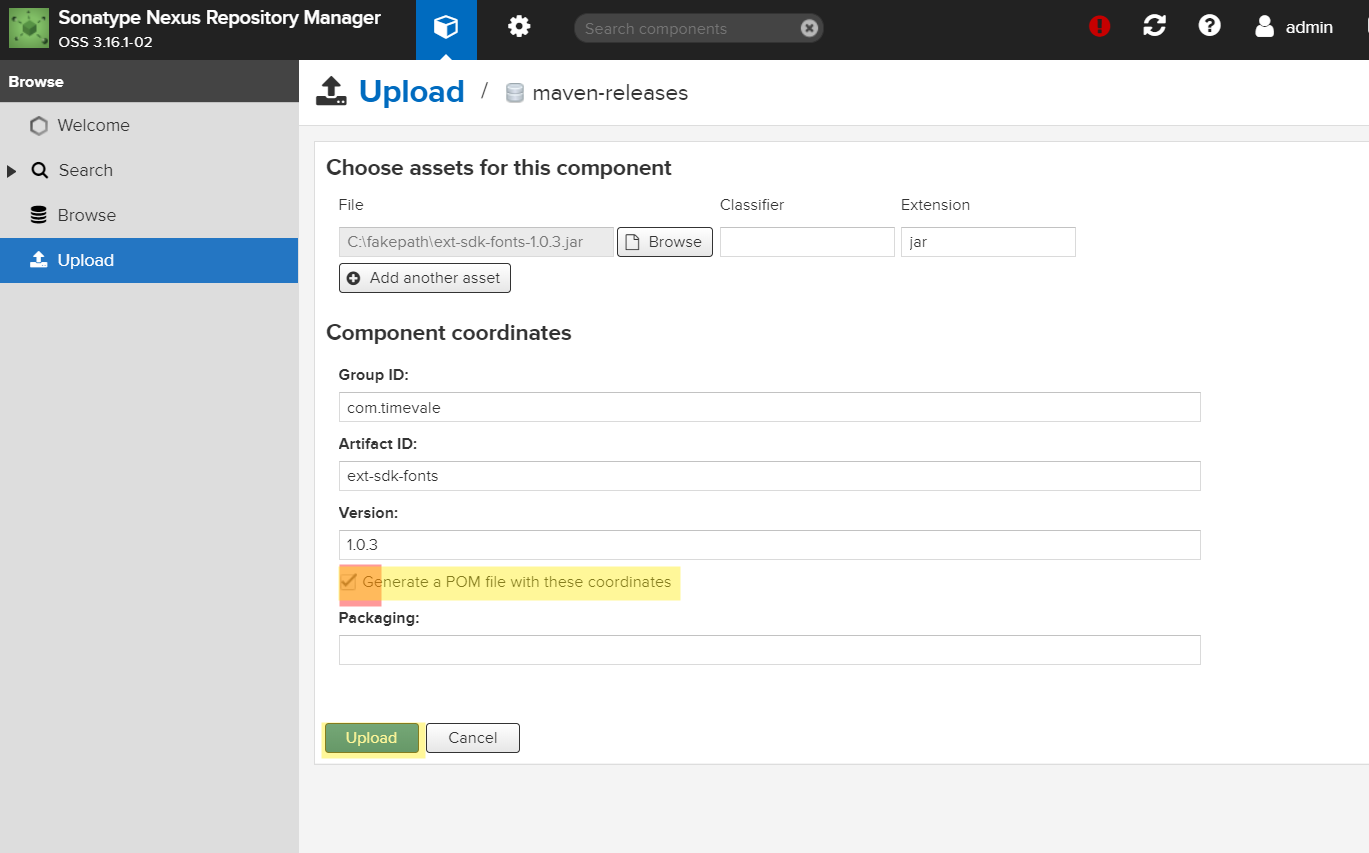
Task: Focus the Classifier input
Action: coord(807,242)
